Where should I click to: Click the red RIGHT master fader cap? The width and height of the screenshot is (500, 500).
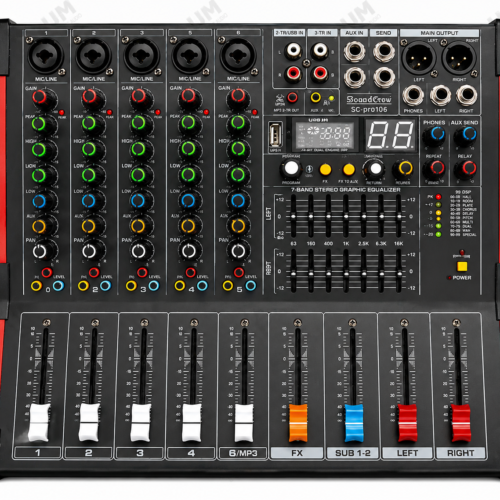[x=461, y=423]
